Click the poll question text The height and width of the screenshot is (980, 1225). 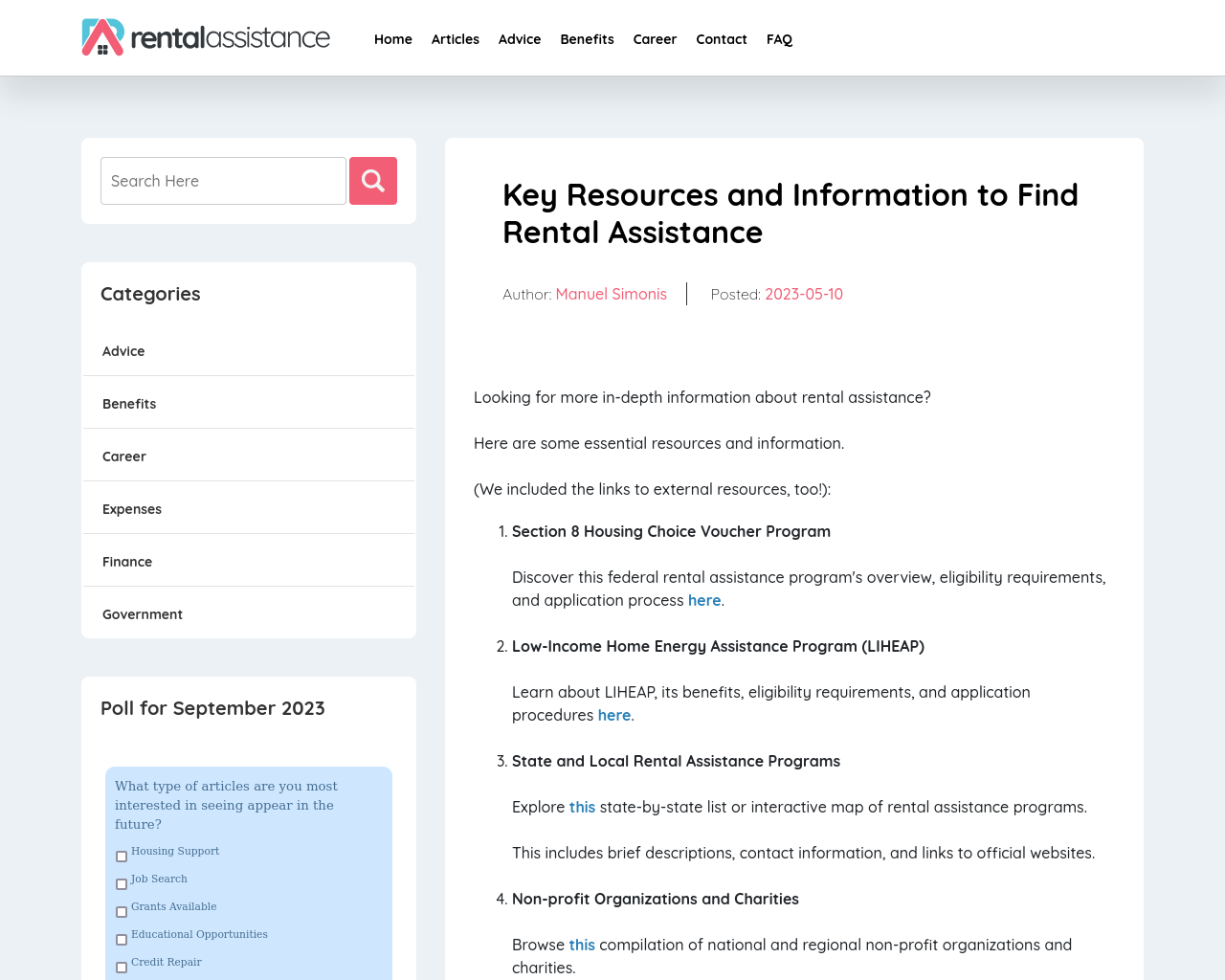[227, 805]
